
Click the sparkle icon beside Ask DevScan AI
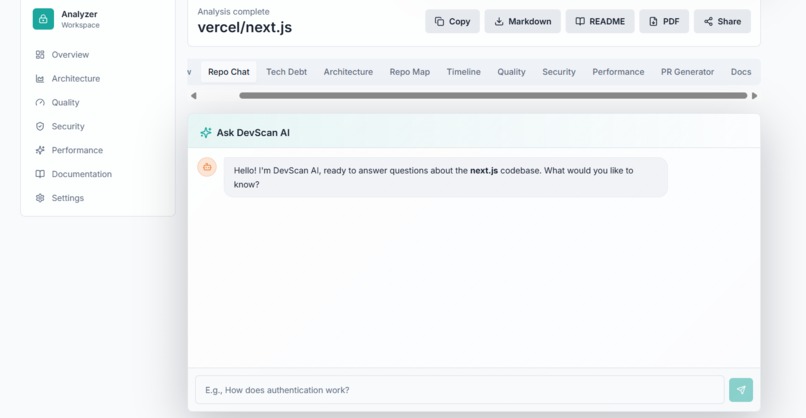coord(206,133)
